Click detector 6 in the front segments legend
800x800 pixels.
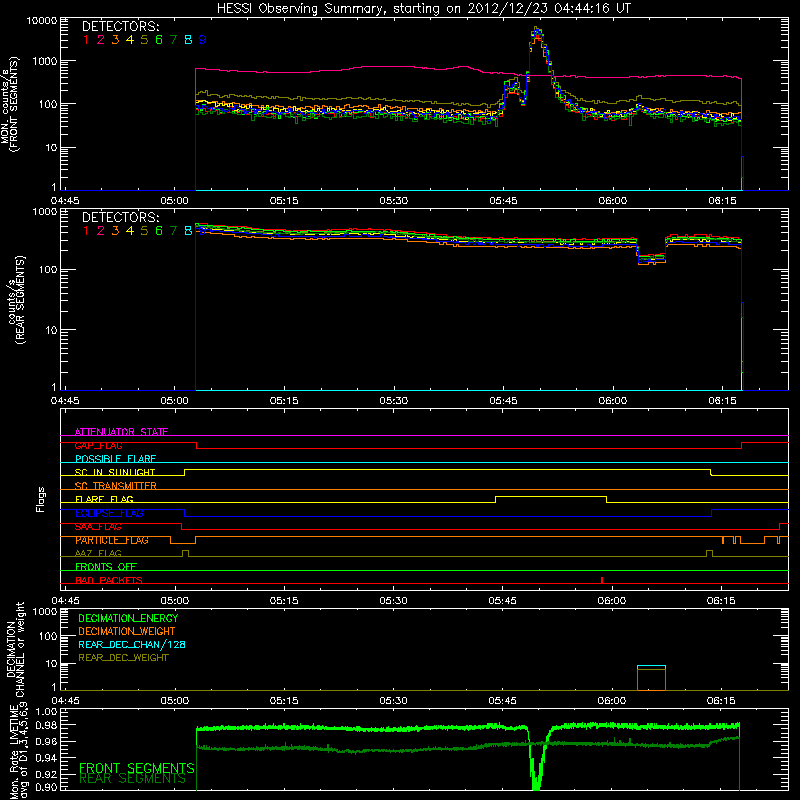point(159,40)
